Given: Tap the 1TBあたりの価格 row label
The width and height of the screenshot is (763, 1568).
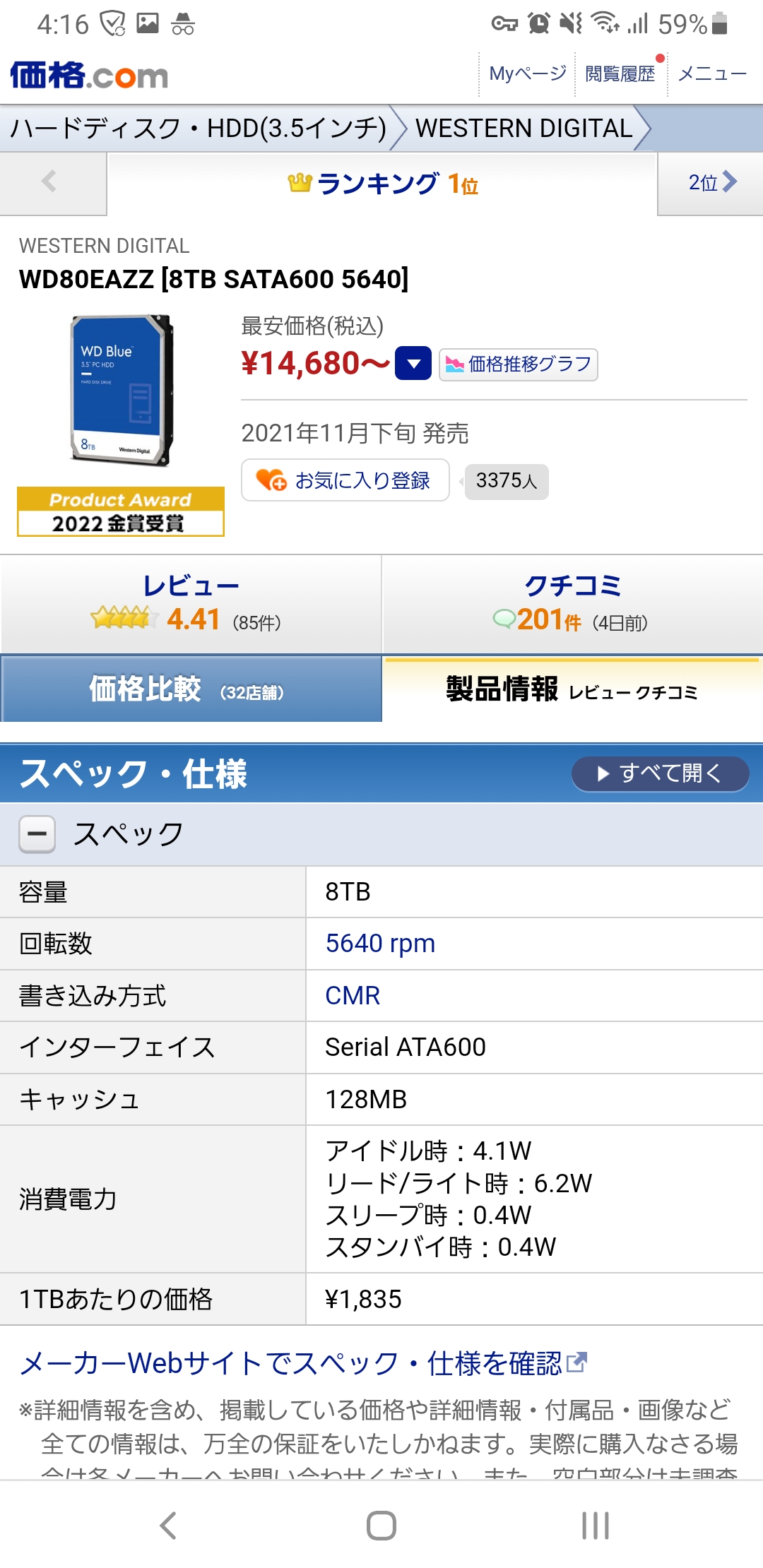Looking at the screenshot, I should 116,1300.
